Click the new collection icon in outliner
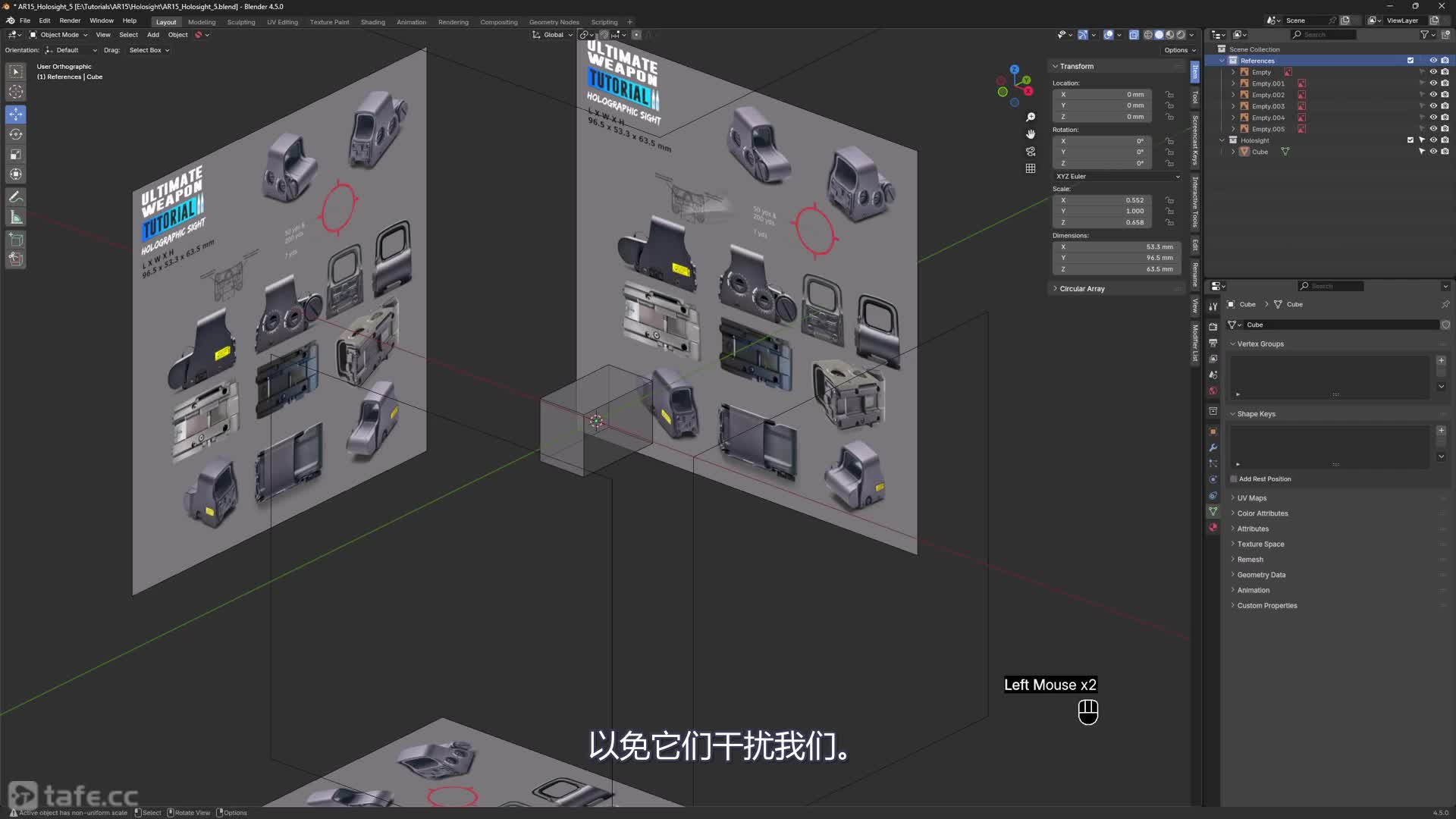1456x819 pixels. tap(1445, 34)
